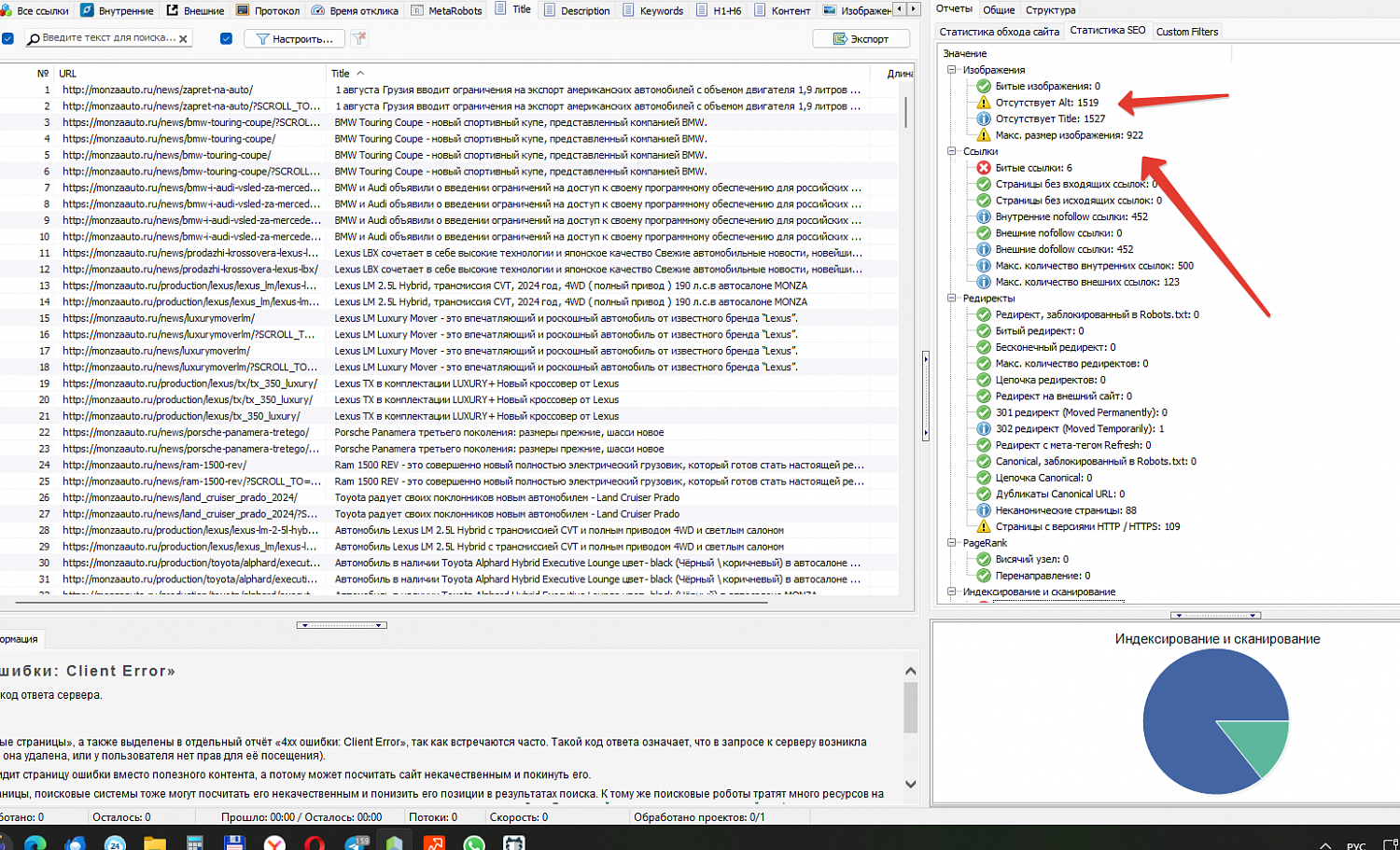Click the info icon next to Отсутствует Title
The image size is (1400, 850).
(x=983, y=118)
